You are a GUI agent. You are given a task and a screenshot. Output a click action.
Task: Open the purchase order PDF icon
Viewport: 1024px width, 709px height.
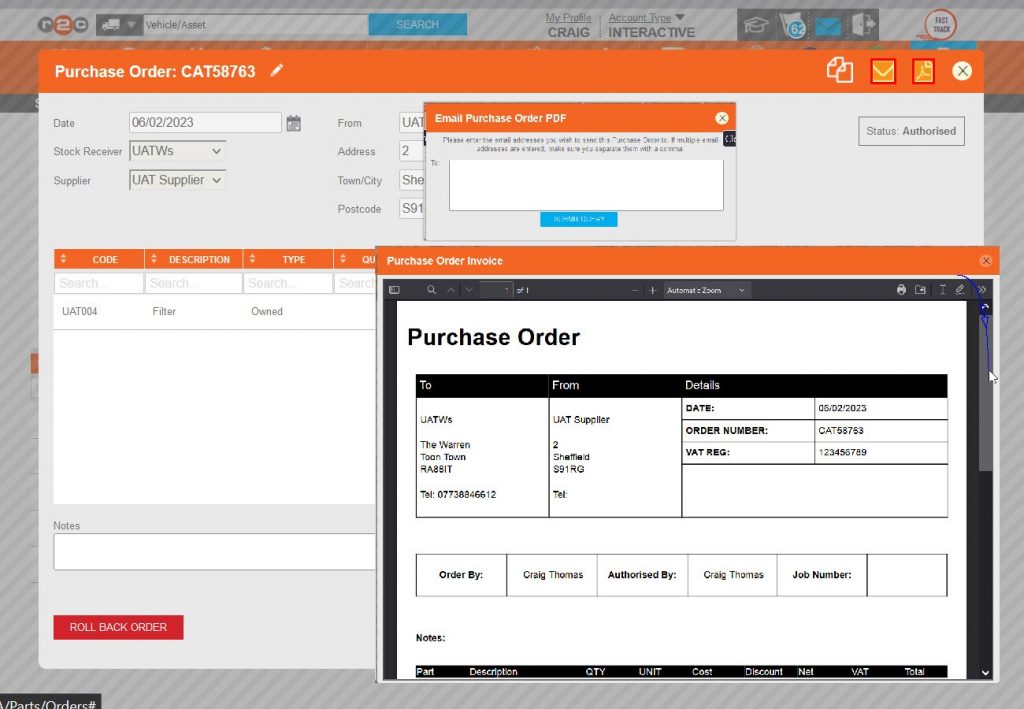(922, 71)
